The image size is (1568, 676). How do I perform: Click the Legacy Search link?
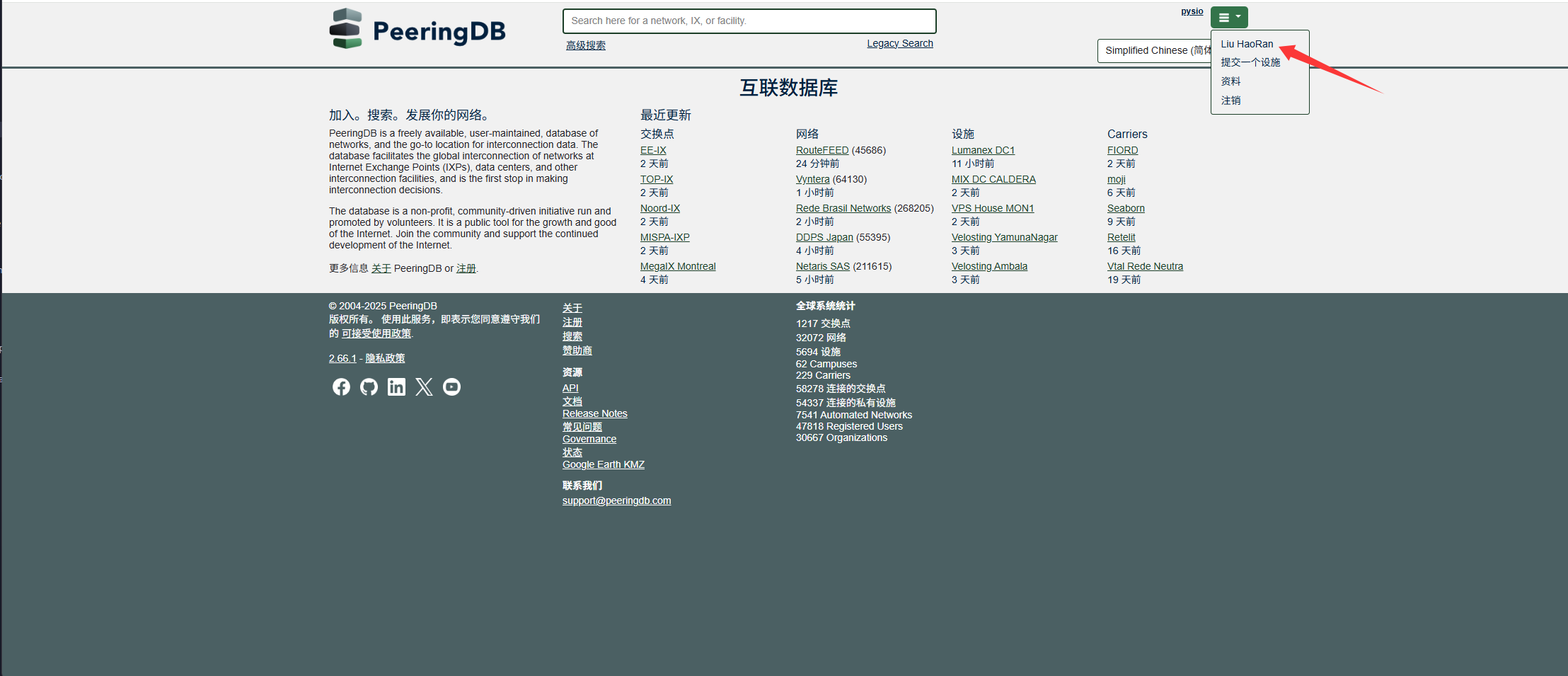[x=899, y=43]
